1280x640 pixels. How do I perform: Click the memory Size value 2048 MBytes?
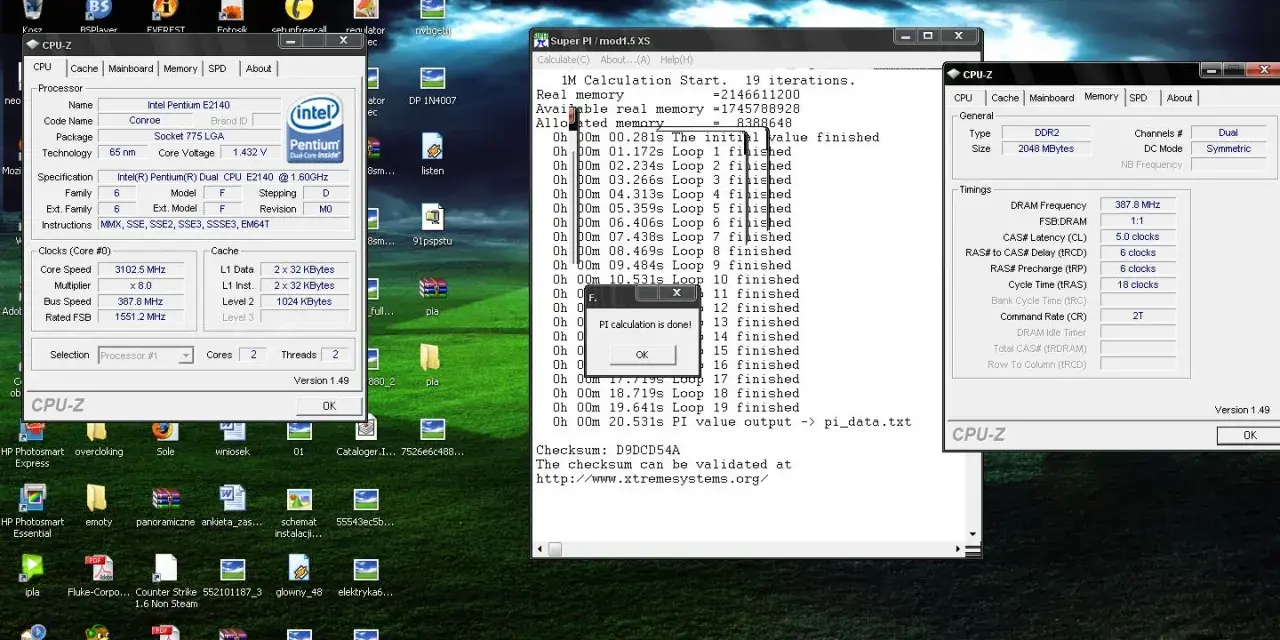(x=1045, y=149)
